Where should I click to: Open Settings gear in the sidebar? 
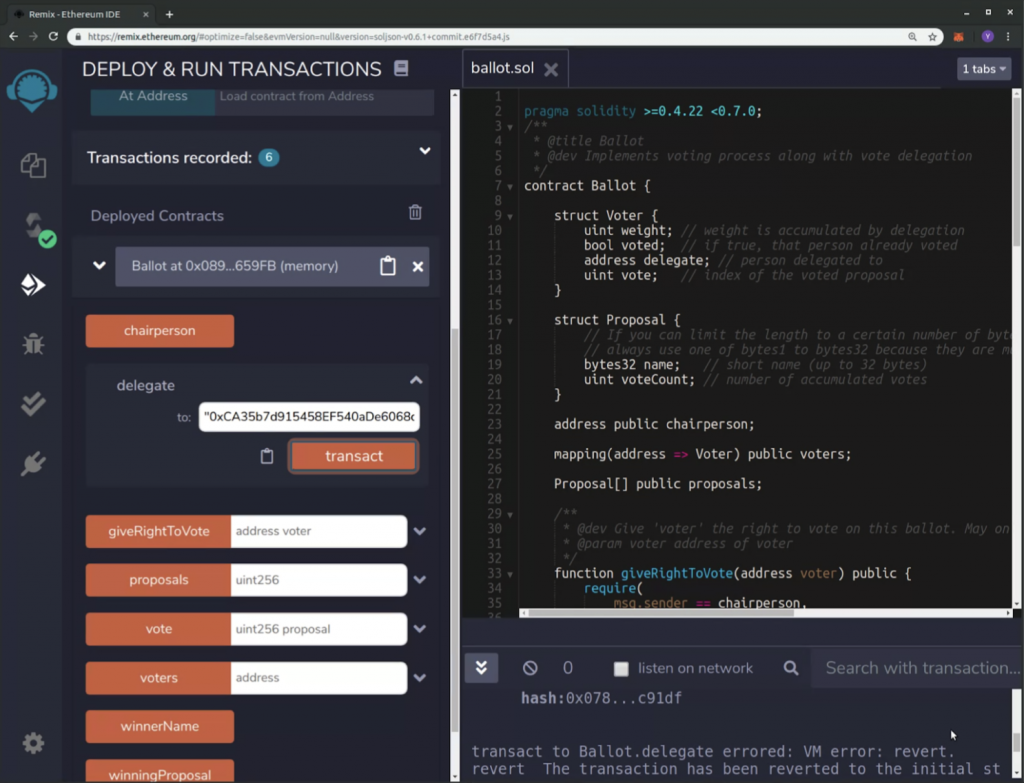[33, 743]
